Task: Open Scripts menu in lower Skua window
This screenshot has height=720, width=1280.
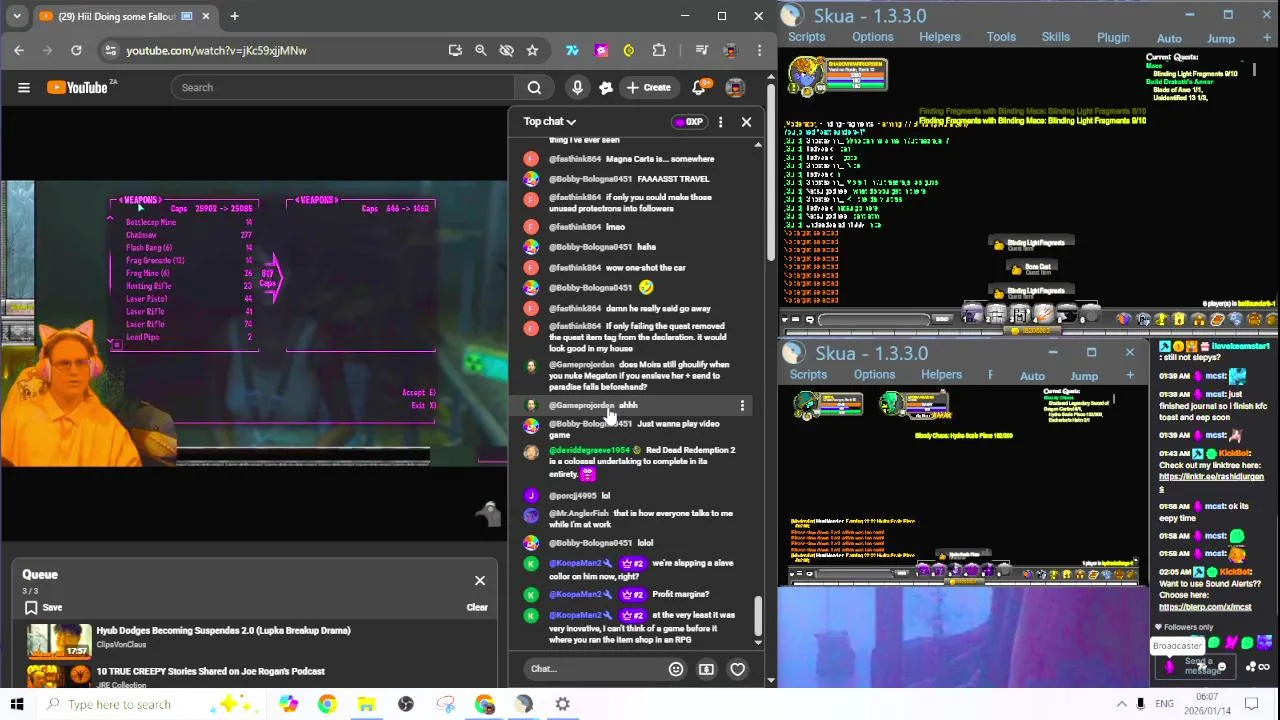Action: 808,375
